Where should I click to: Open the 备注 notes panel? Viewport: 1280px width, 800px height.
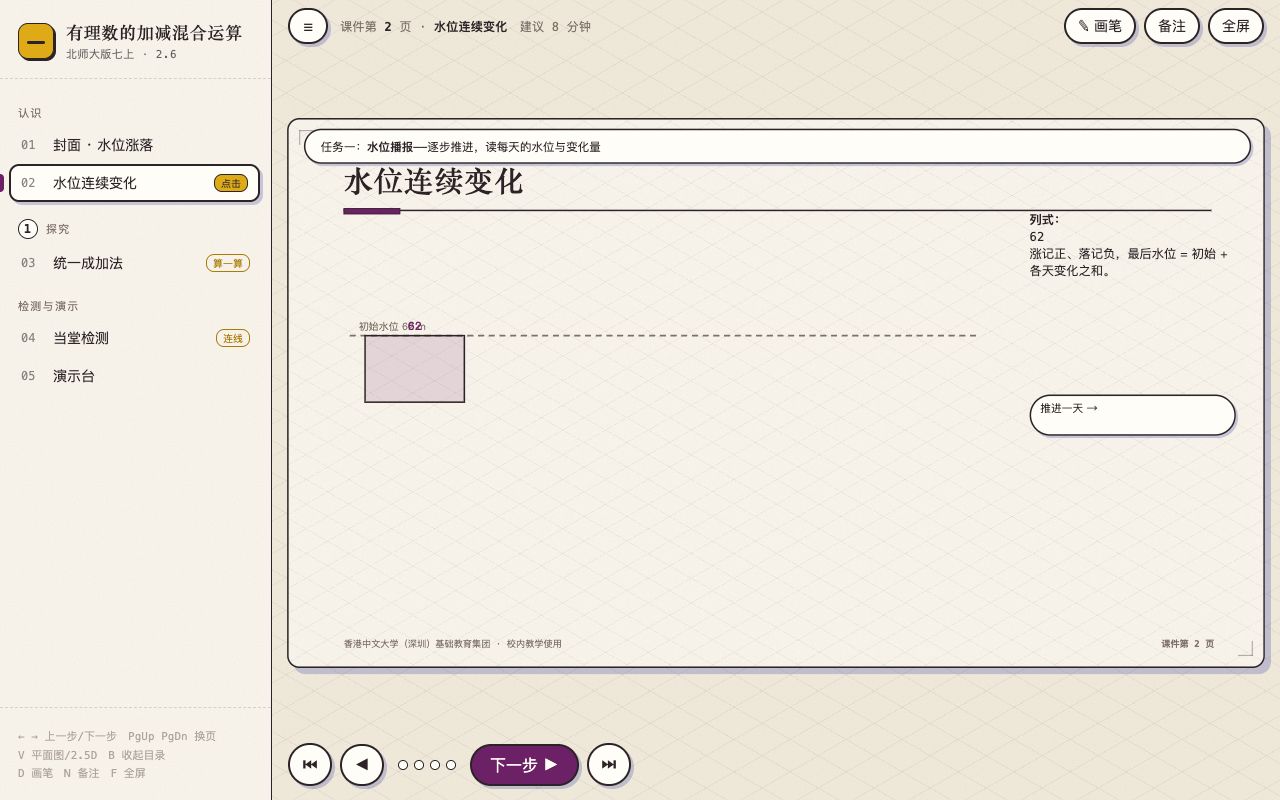1172,26
